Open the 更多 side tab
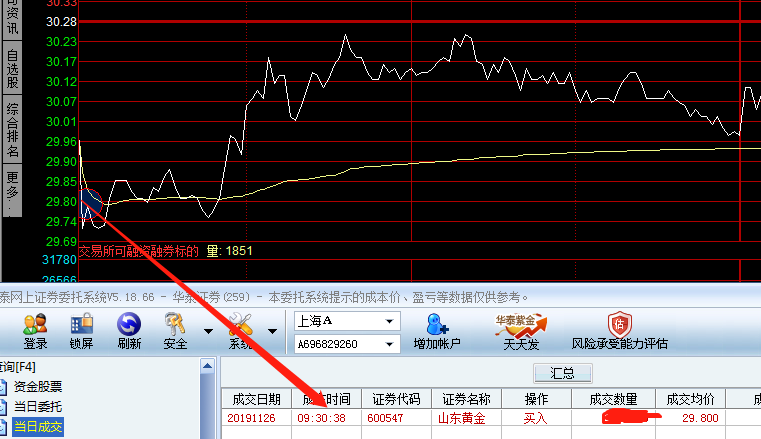Viewport: 761px width, 439px height. coord(13,190)
